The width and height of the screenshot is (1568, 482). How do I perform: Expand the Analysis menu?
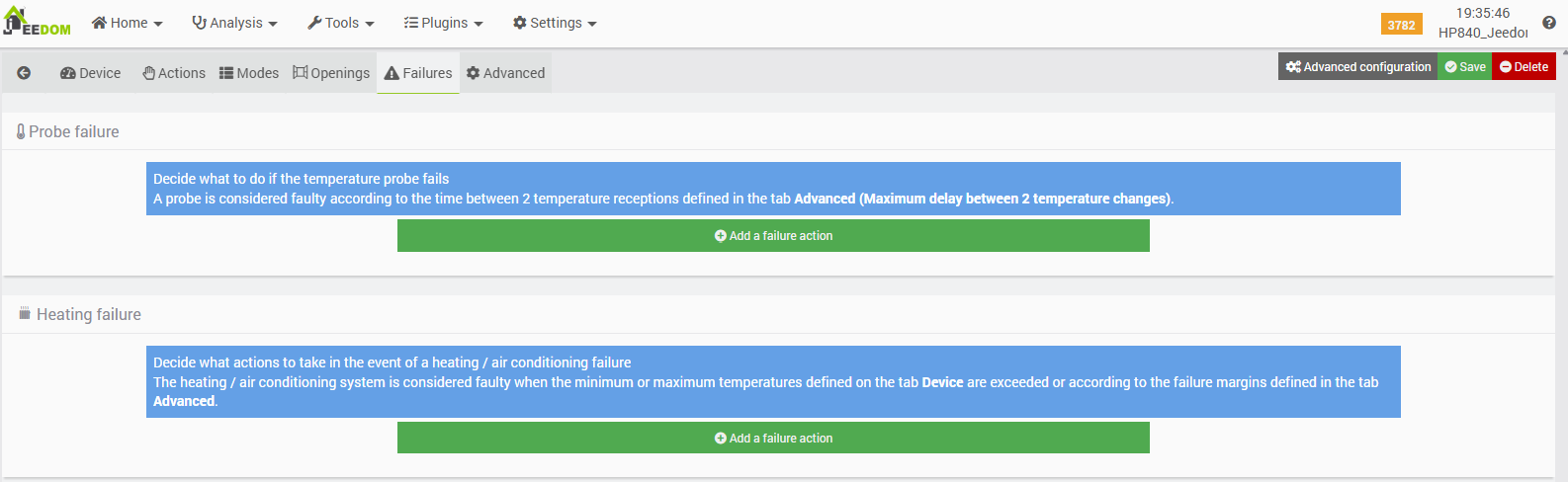234,23
